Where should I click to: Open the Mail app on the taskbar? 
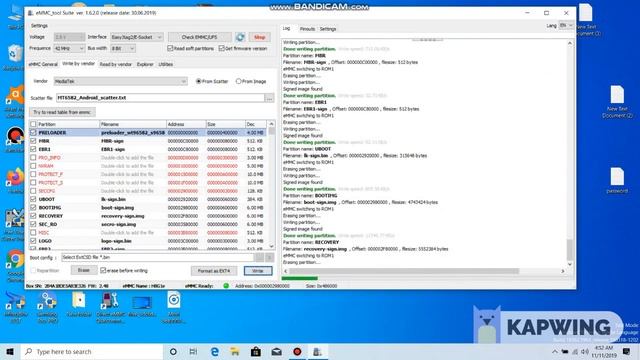point(276,351)
